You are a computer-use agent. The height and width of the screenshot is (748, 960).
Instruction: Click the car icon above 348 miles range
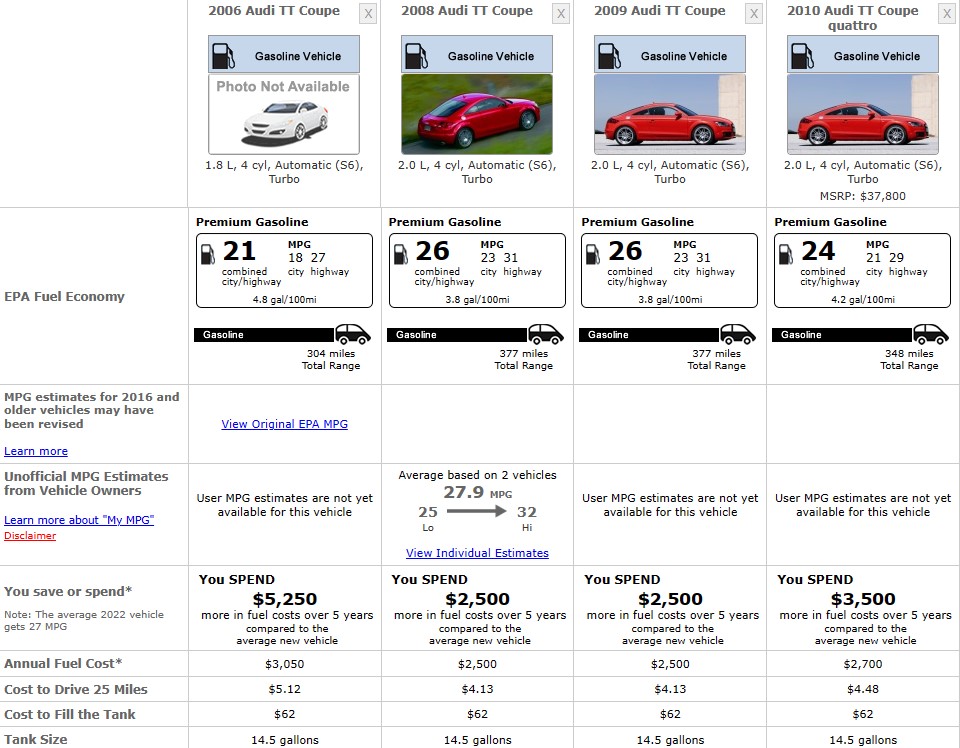931,334
